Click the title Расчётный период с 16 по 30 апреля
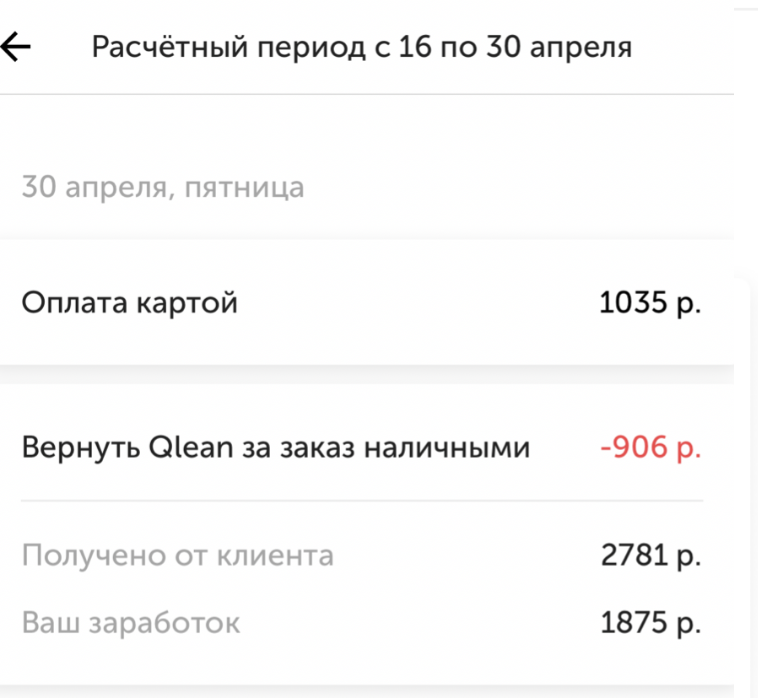This screenshot has width=758, height=698. (362, 47)
